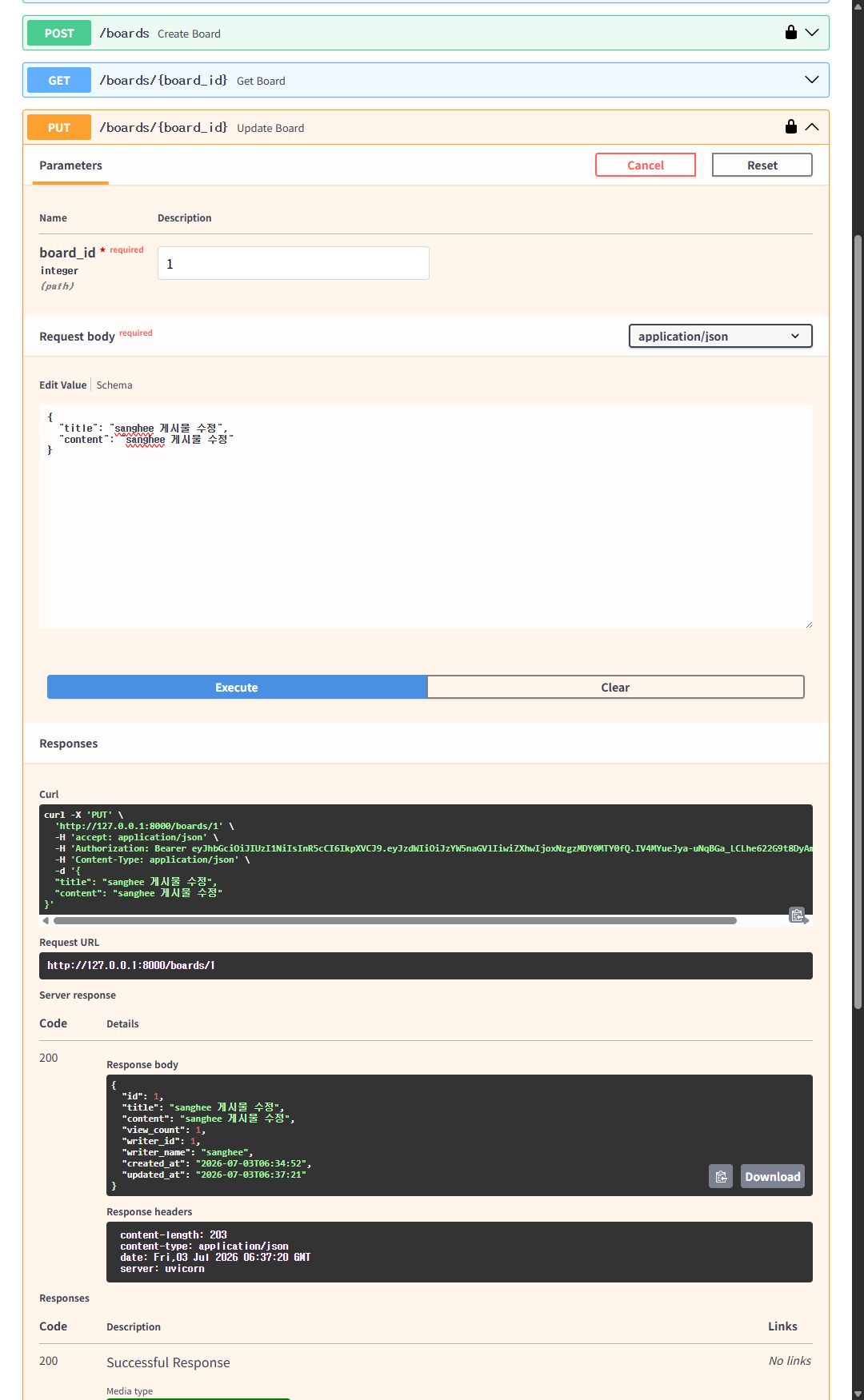Click the Cancel button
The width and height of the screenshot is (864, 1400).
[645, 165]
